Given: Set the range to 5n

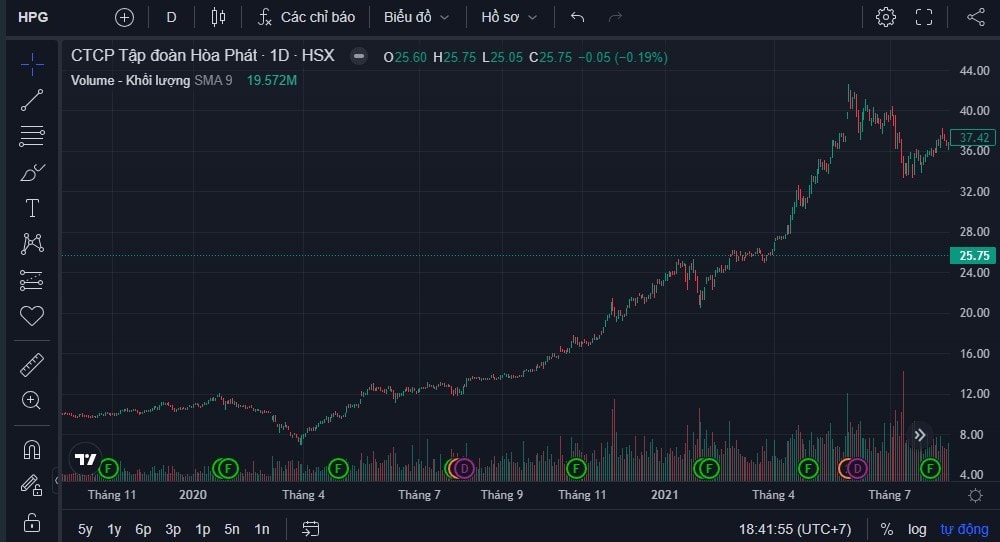Looking at the screenshot, I should 232,529.
